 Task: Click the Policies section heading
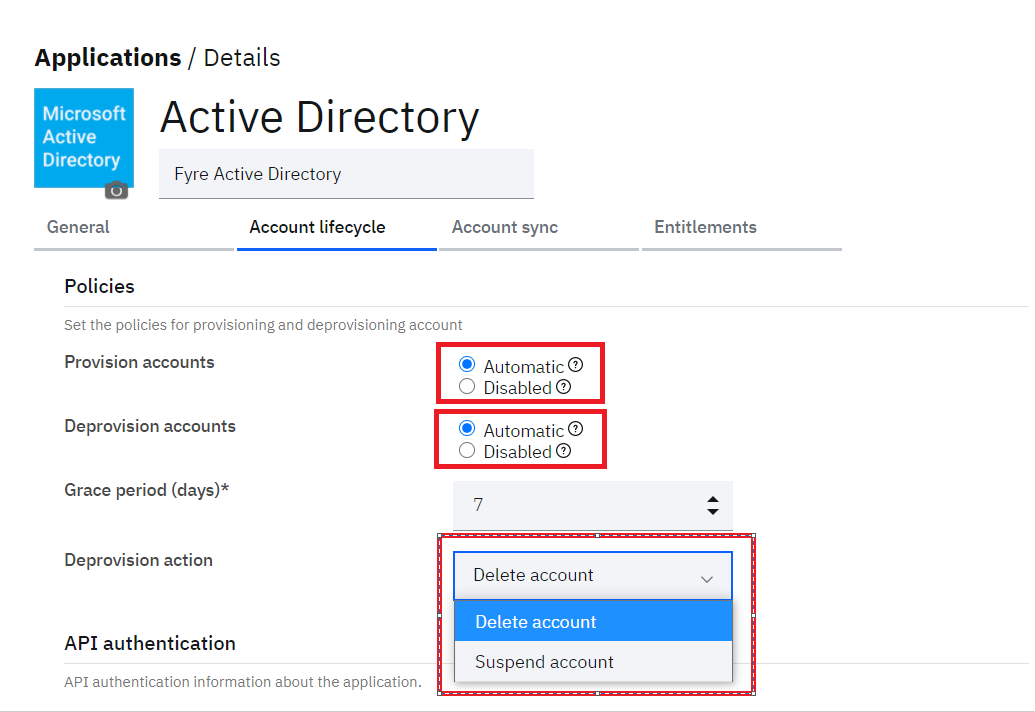pos(100,286)
